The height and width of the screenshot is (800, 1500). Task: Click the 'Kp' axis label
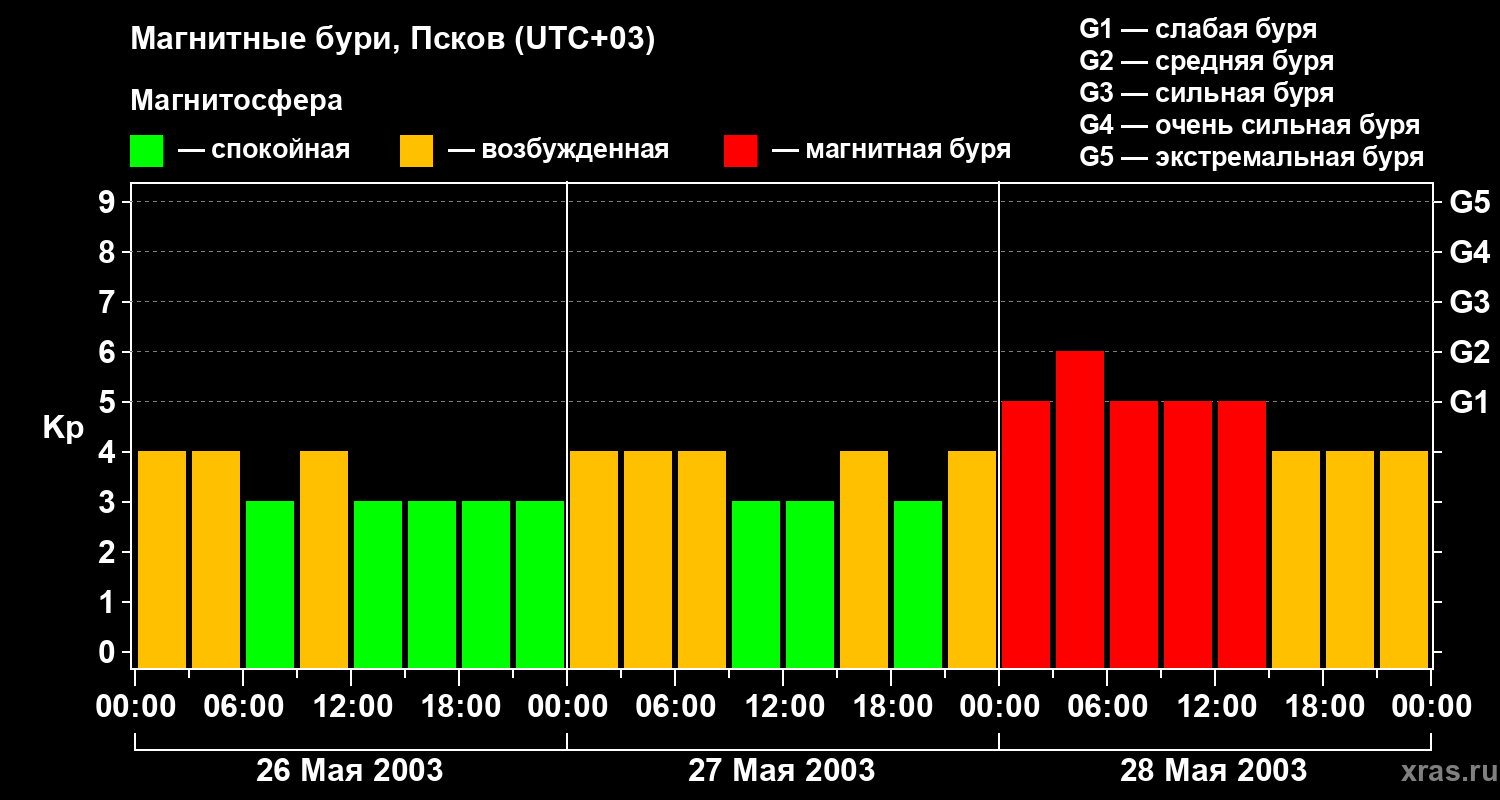click(63, 428)
